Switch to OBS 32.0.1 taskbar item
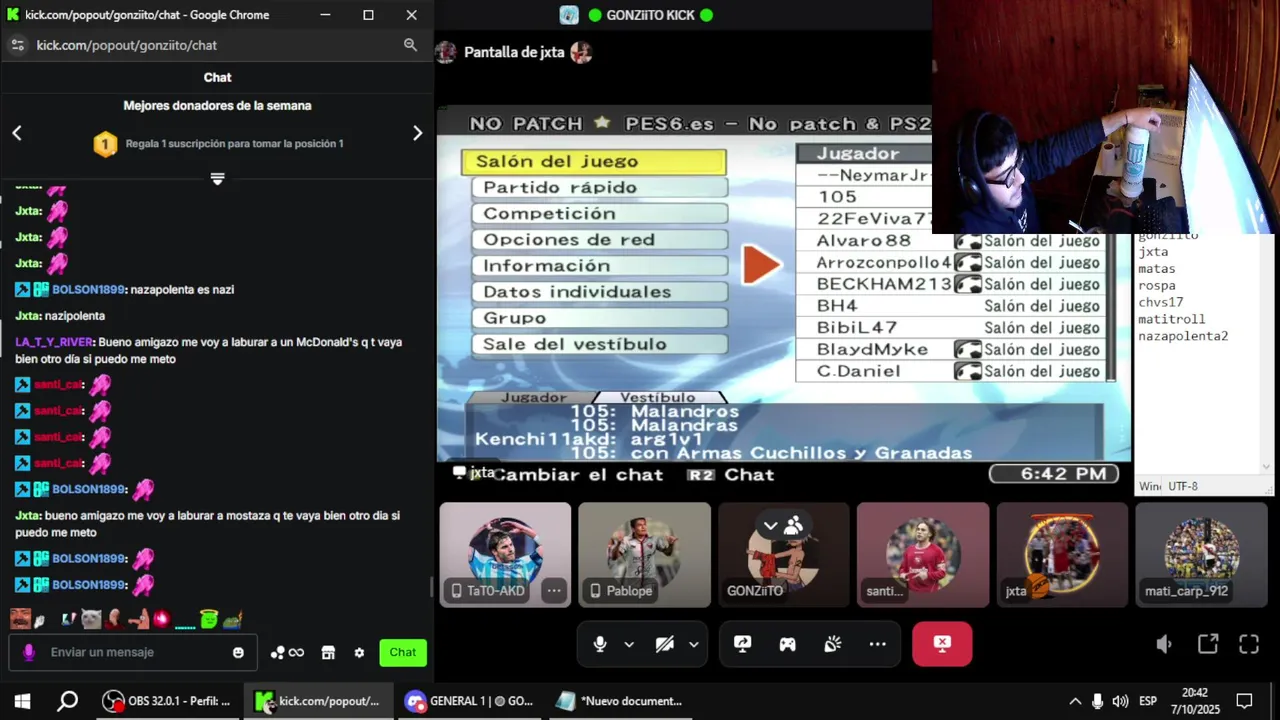Viewport: 1280px width, 720px height. point(168,701)
